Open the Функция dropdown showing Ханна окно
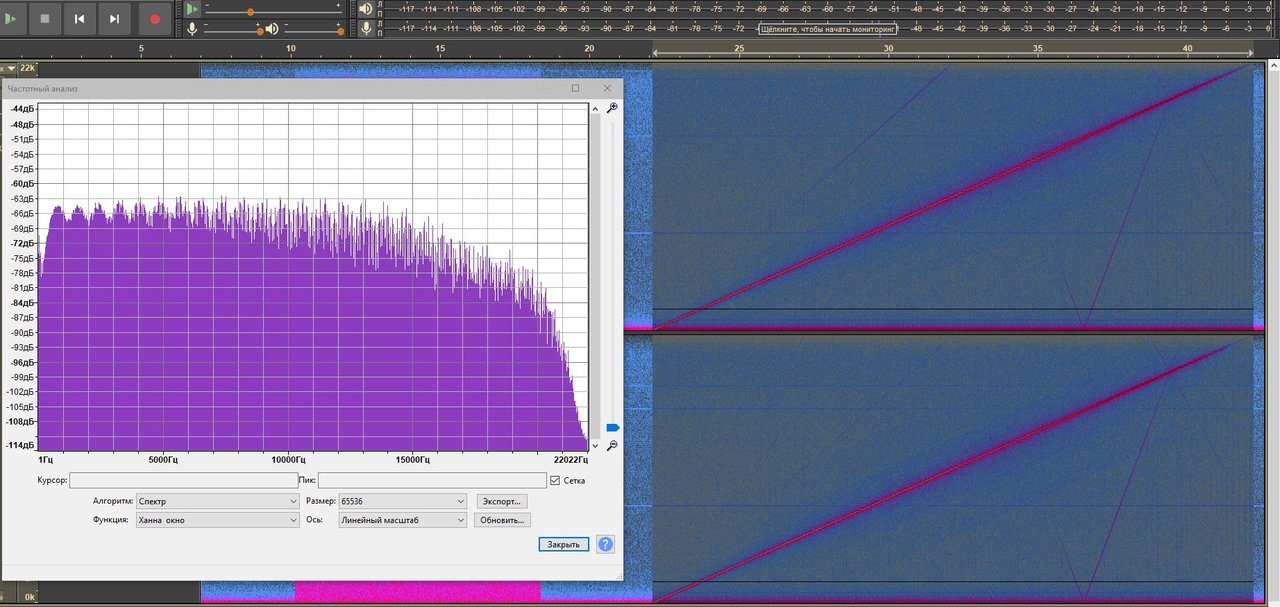 218,520
